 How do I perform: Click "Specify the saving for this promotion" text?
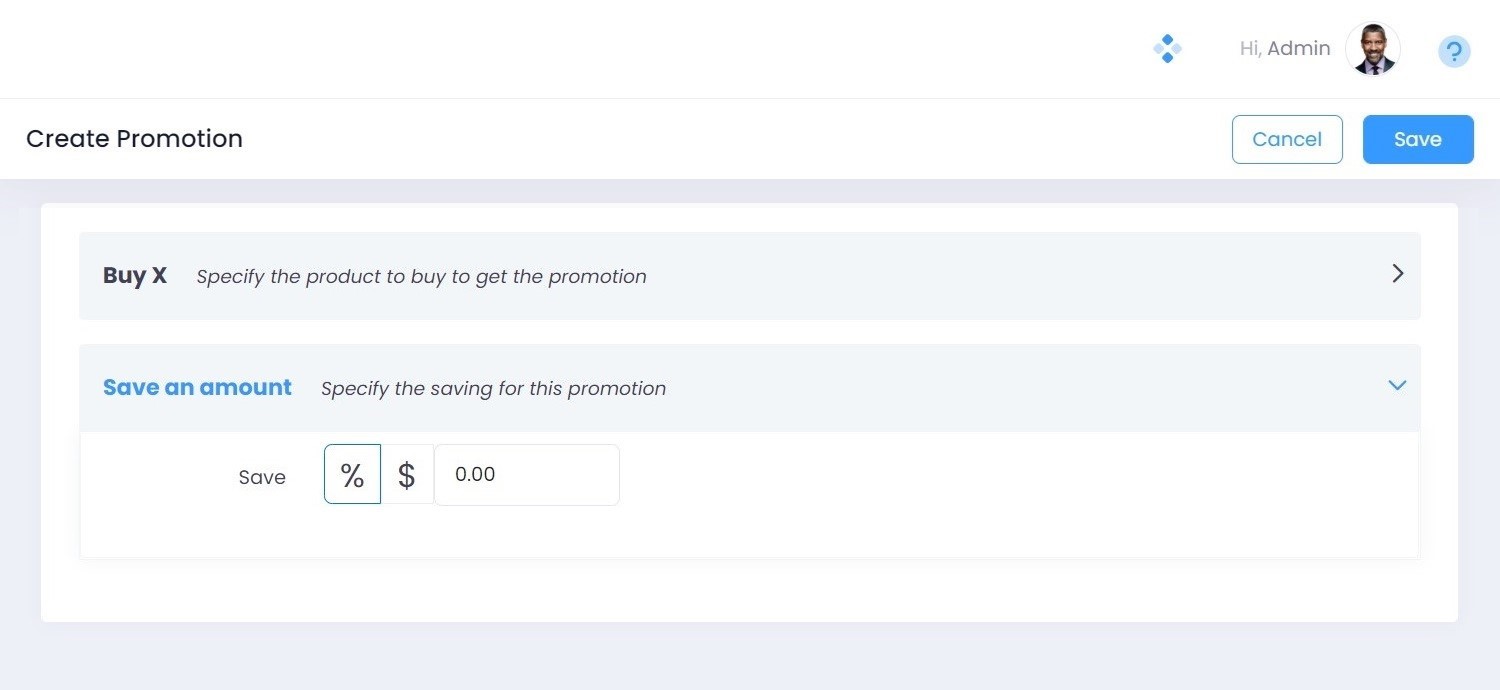pyautogui.click(x=493, y=388)
